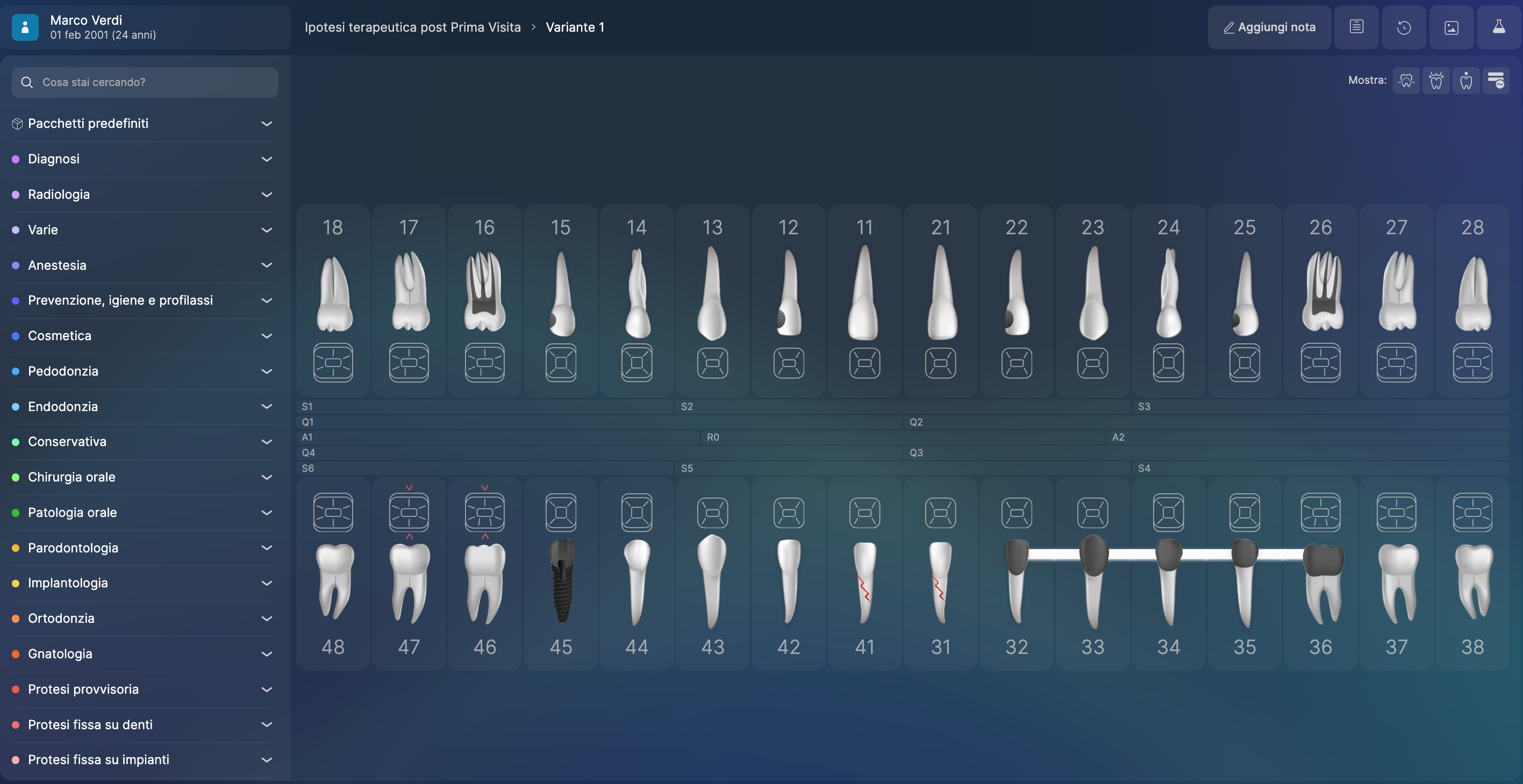The width and height of the screenshot is (1523, 784).
Task: Click the Aggiungi nota button
Action: point(1269,27)
